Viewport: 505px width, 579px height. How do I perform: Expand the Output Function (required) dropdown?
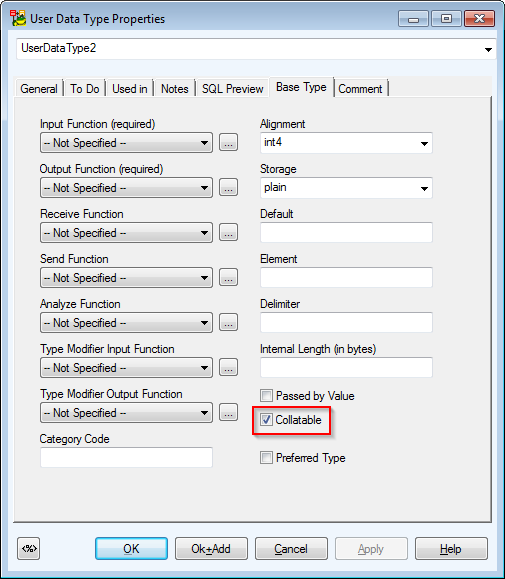[x=126, y=188]
